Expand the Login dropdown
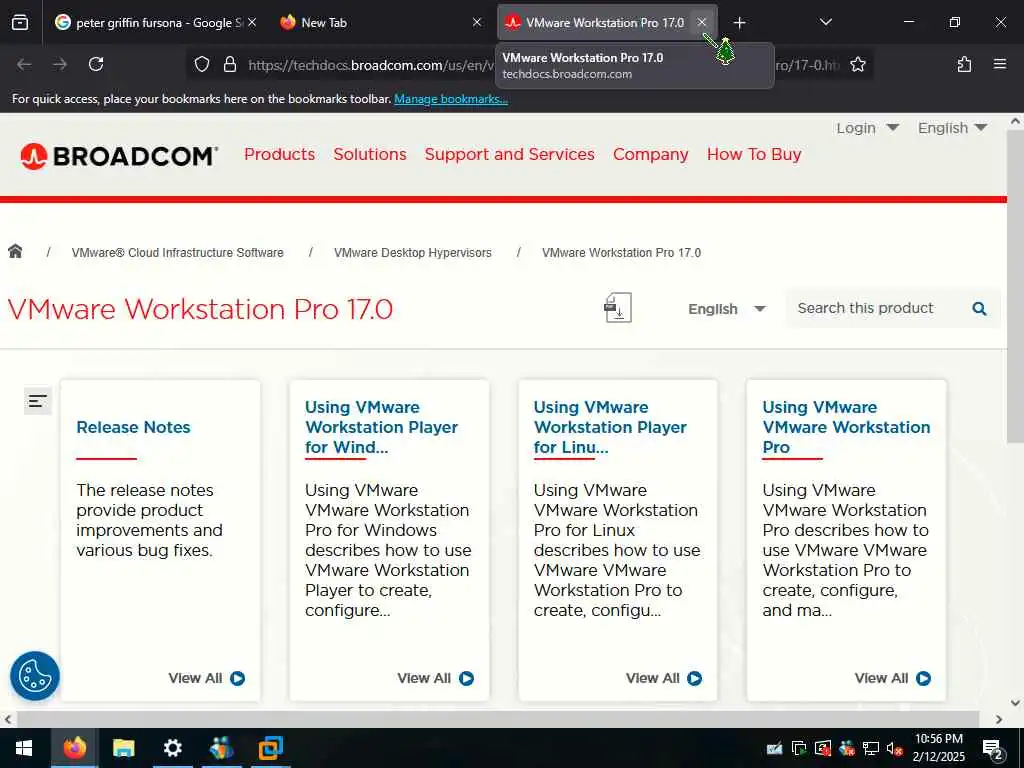This screenshot has height=768, width=1024. 867,128
